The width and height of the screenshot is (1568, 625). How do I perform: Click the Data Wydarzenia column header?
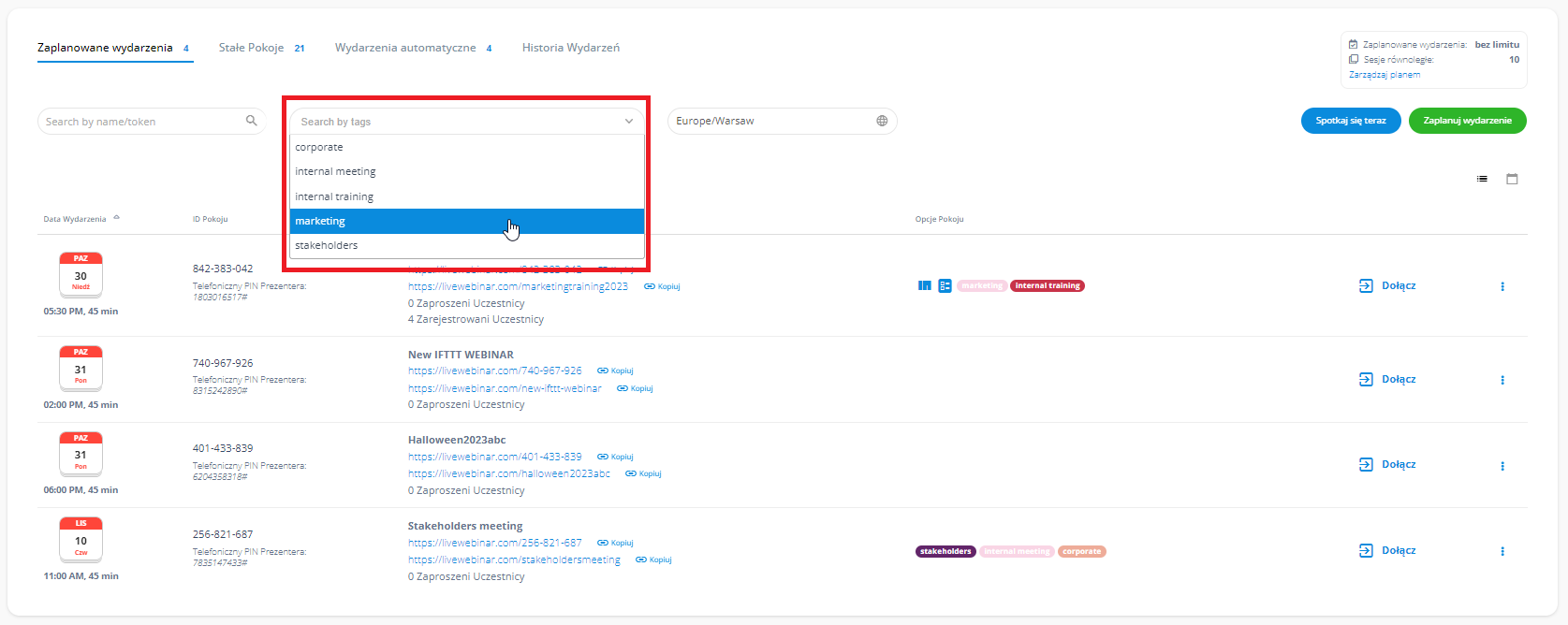coord(75,219)
